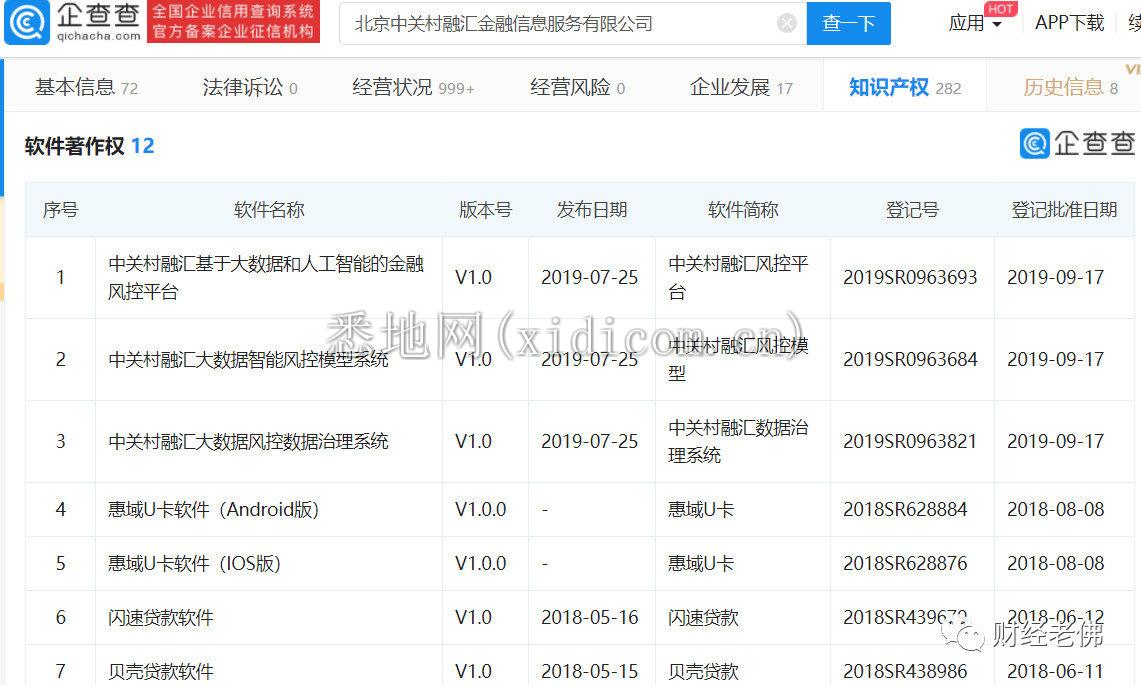This screenshot has height=685, width=1141.
Task: Select 贝壳贷款软件 software name
Action: tap(161, 671)
